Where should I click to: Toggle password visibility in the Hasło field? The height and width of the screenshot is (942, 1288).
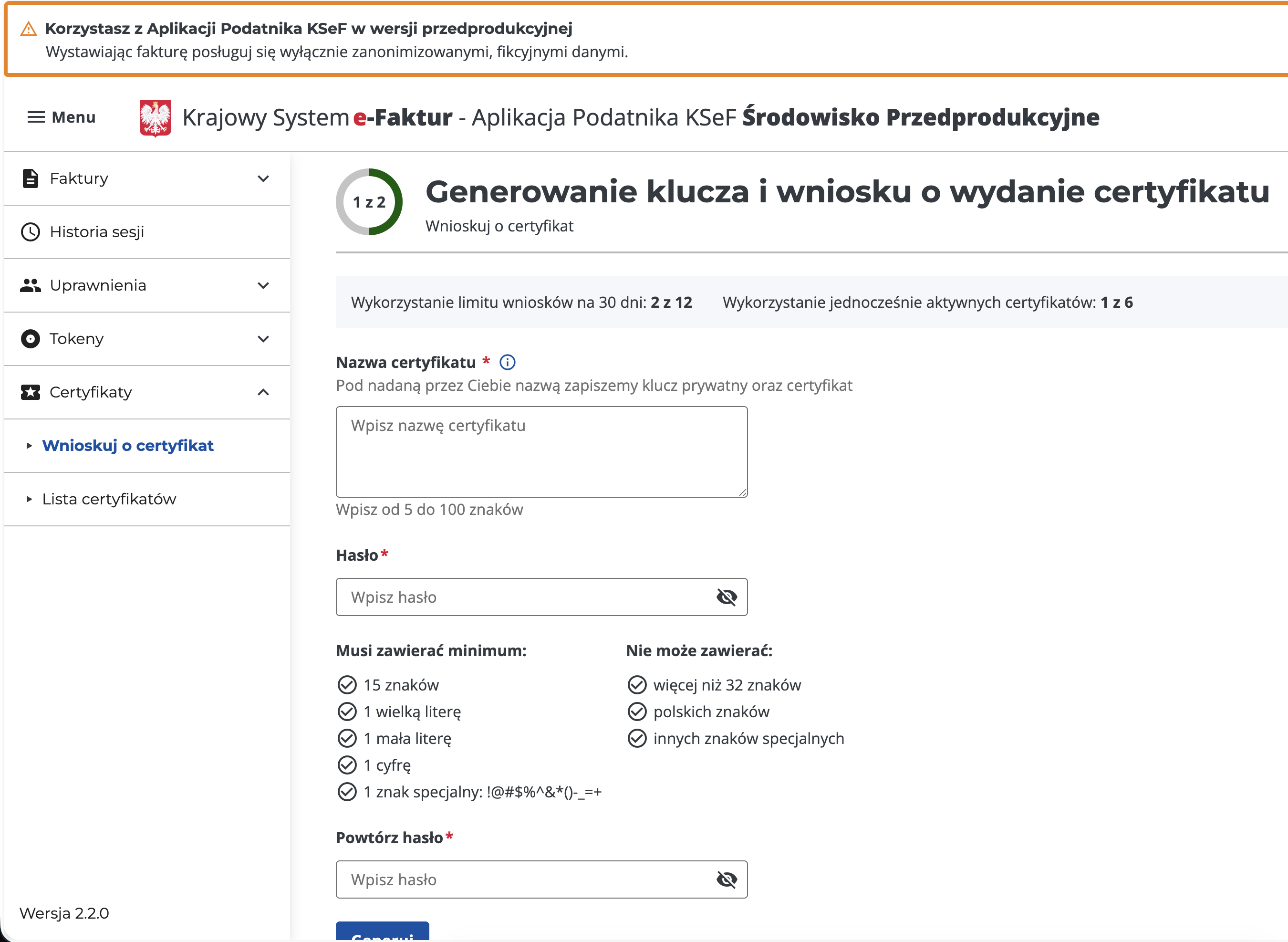tap(726, 597)
